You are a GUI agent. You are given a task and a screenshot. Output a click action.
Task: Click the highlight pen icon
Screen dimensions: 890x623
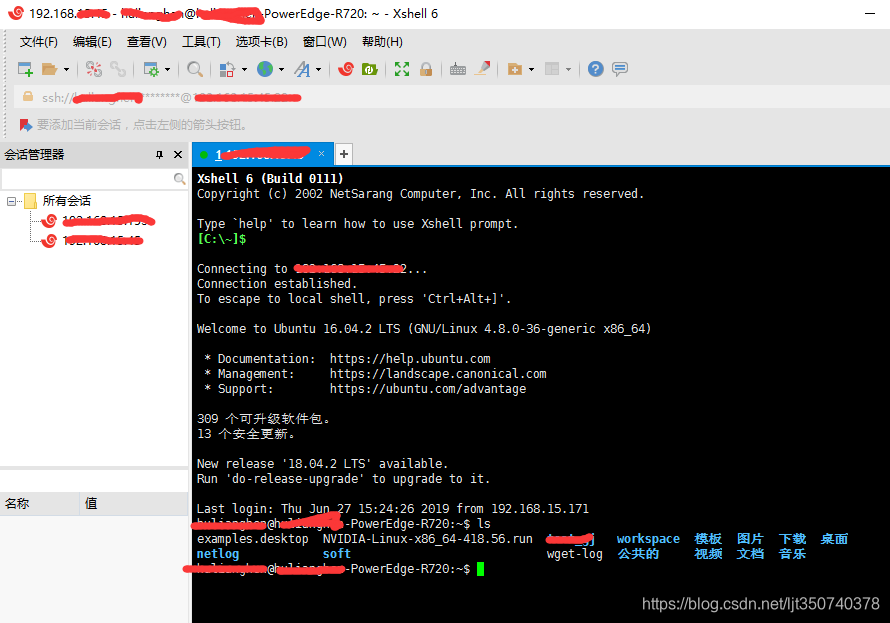click(482, 69)
